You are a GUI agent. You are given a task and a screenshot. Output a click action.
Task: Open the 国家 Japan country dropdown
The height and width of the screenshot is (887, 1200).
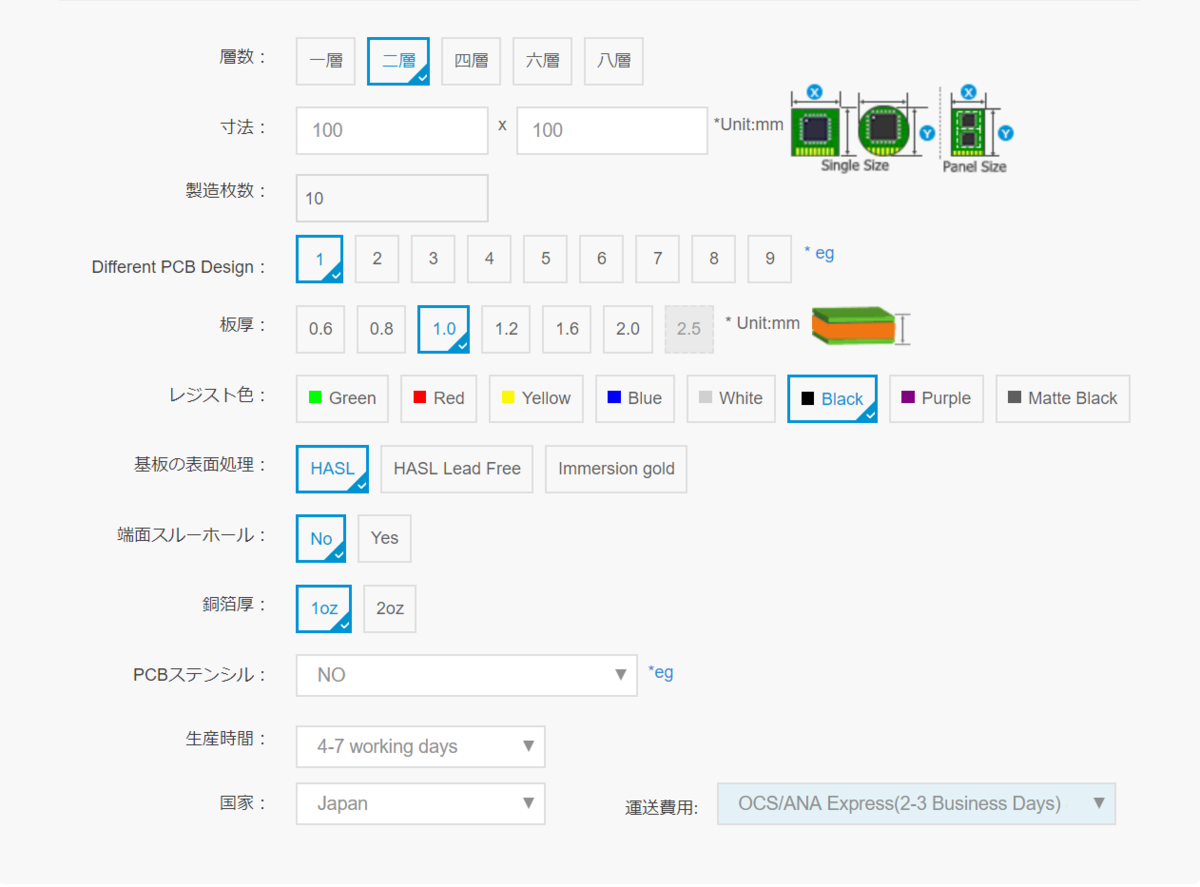421,804
